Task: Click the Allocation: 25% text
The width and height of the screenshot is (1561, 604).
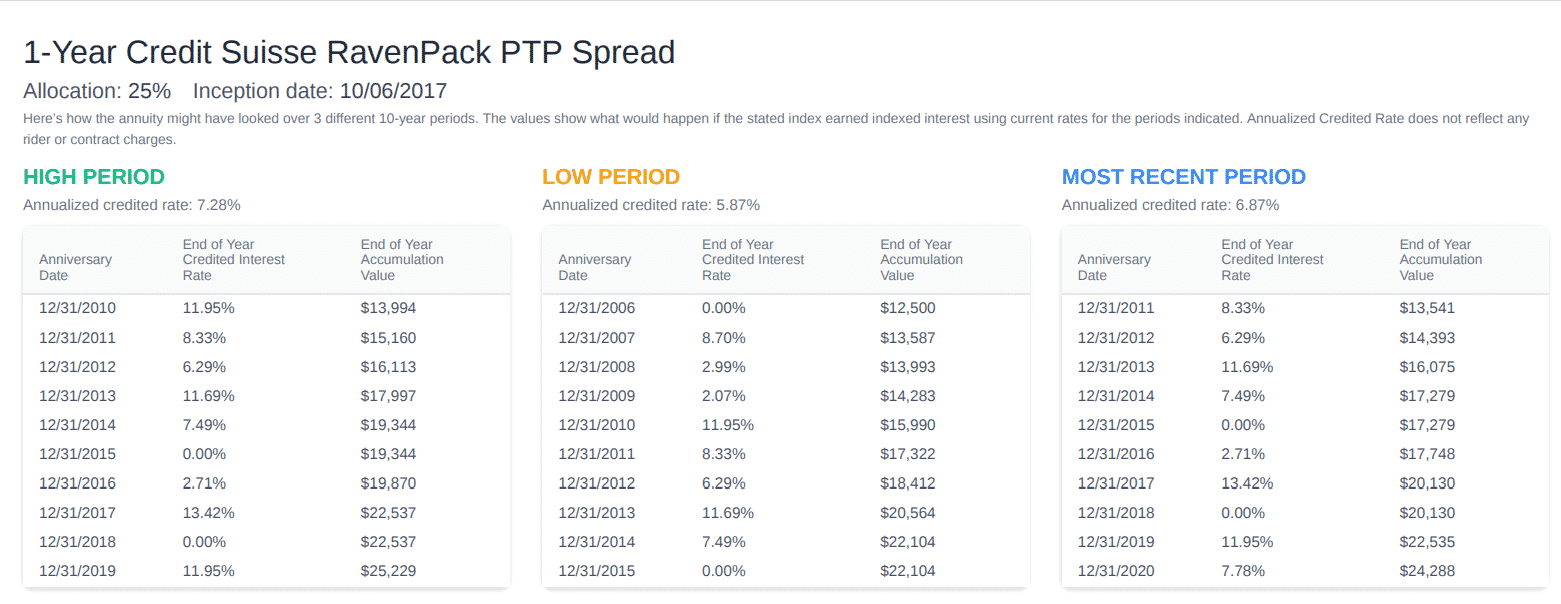Action: (x=97, y=91)
